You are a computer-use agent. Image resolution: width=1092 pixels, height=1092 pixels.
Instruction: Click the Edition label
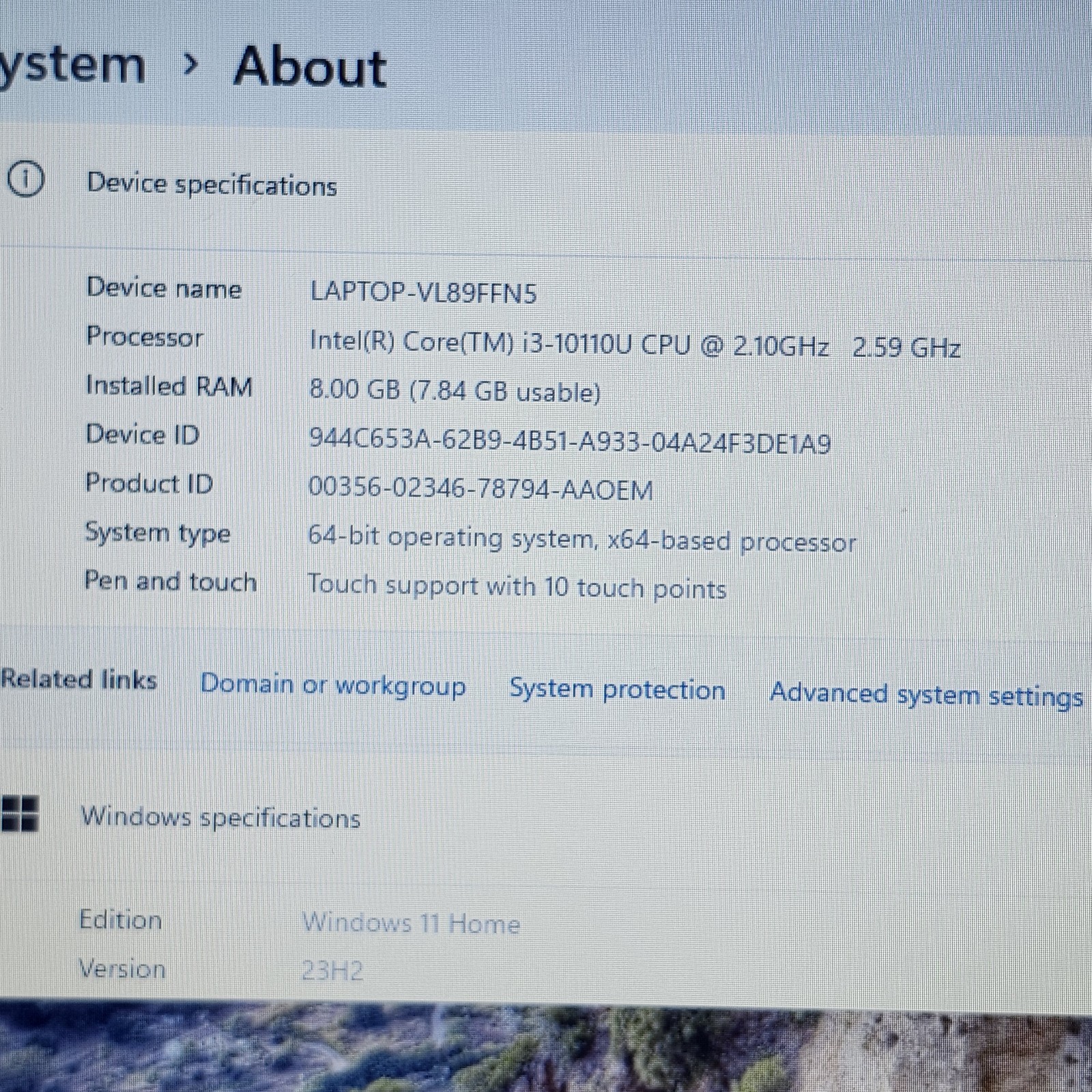click(121, 920)
